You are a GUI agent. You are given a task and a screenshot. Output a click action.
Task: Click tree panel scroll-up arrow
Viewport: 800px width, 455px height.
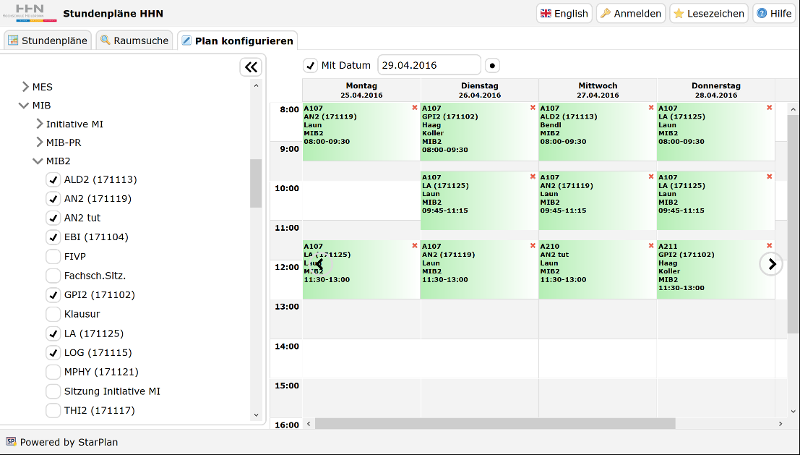[x=256, y=86]
